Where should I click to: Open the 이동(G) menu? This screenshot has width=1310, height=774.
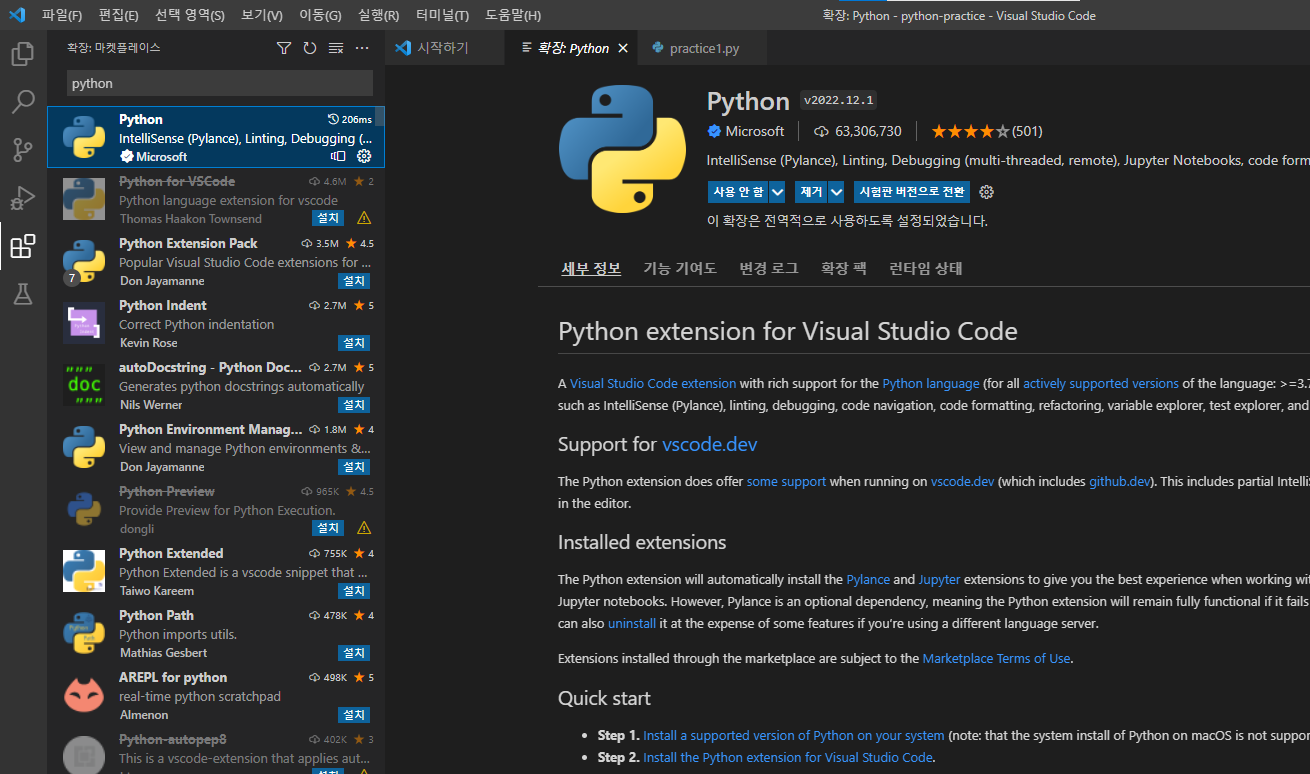[x=320, y=15]
